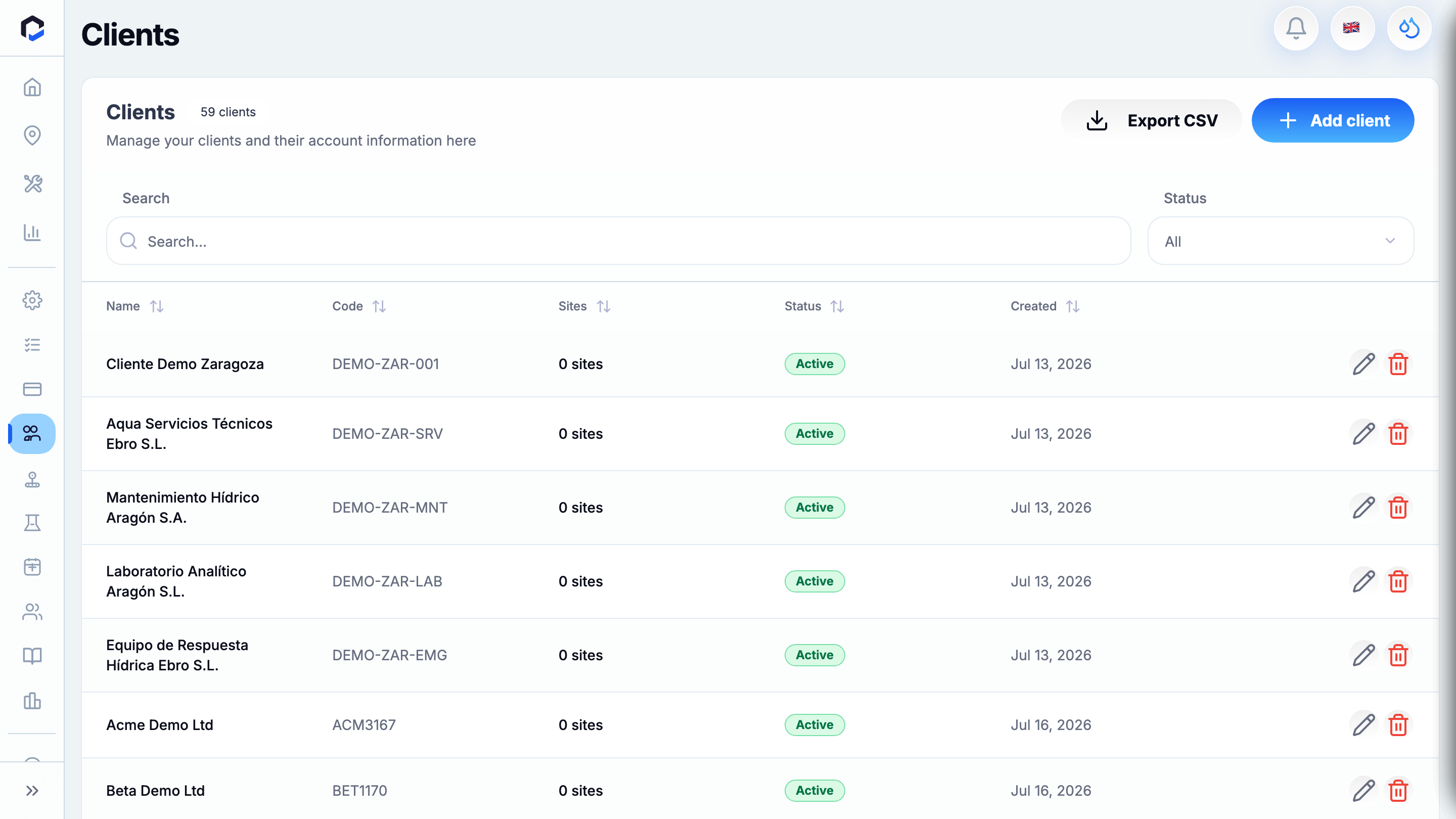The image size is (1456, 819).
Task: Open the Status filter dropdown
Action: click(x=1281, y=241)
